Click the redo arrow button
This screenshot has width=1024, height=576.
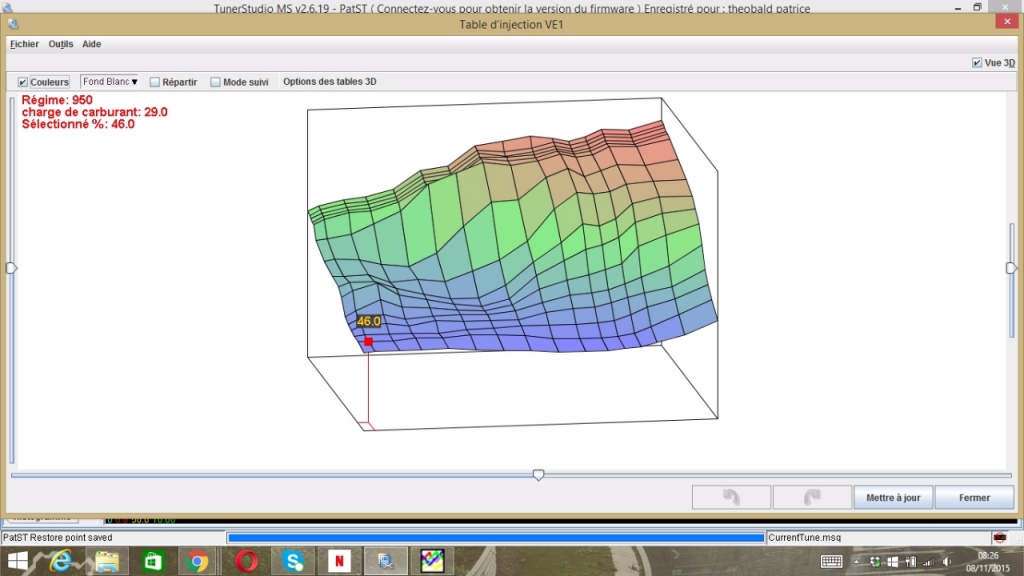(812, 498)
